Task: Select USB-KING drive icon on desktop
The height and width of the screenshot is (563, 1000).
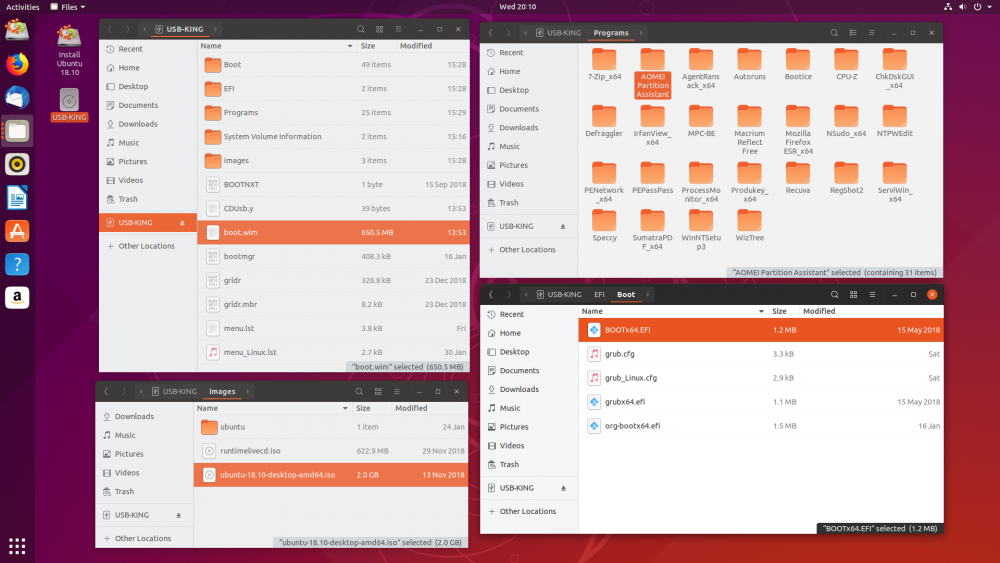Action: 69,105
